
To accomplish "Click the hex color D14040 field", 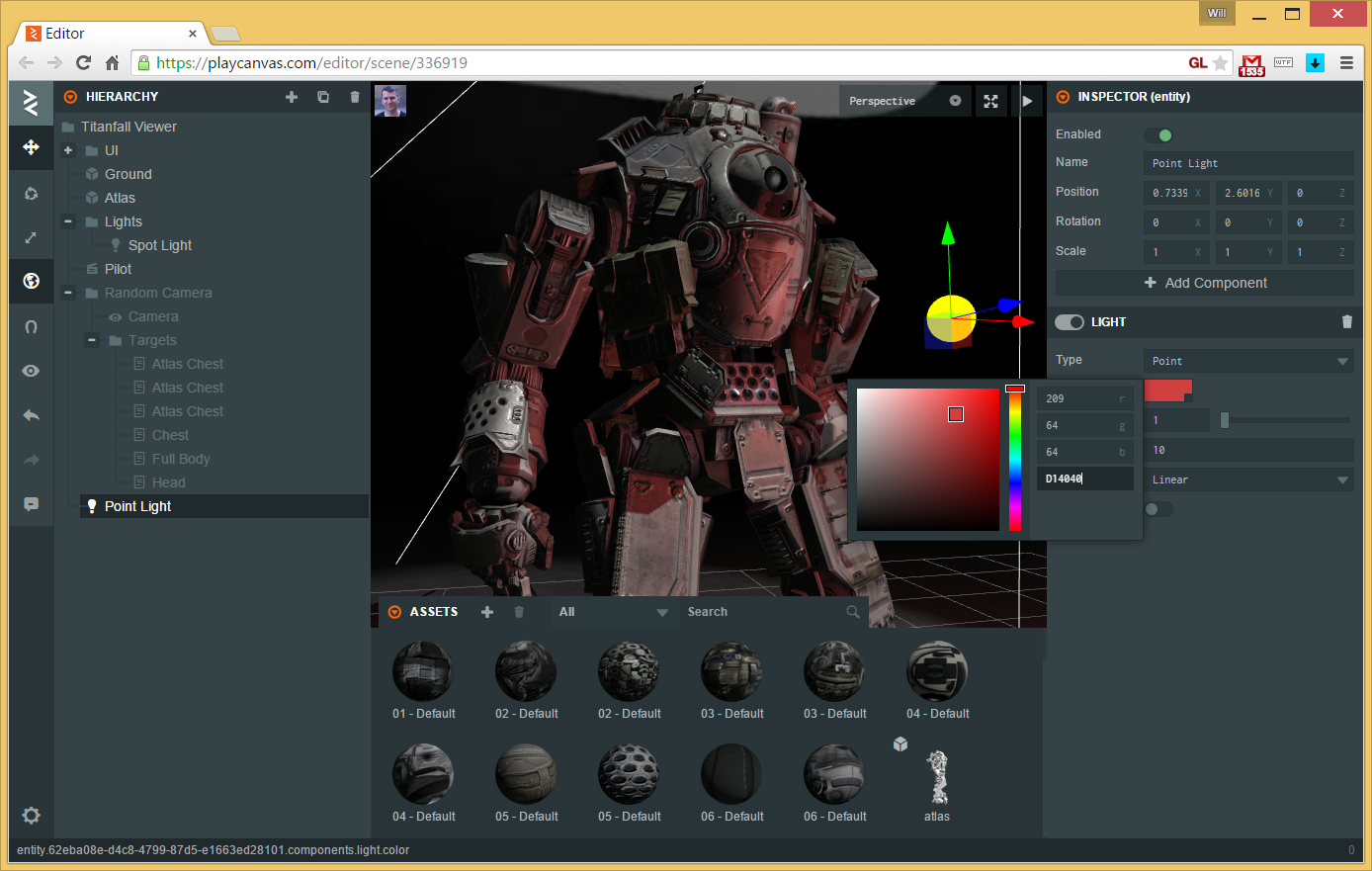I will 1084,479.
